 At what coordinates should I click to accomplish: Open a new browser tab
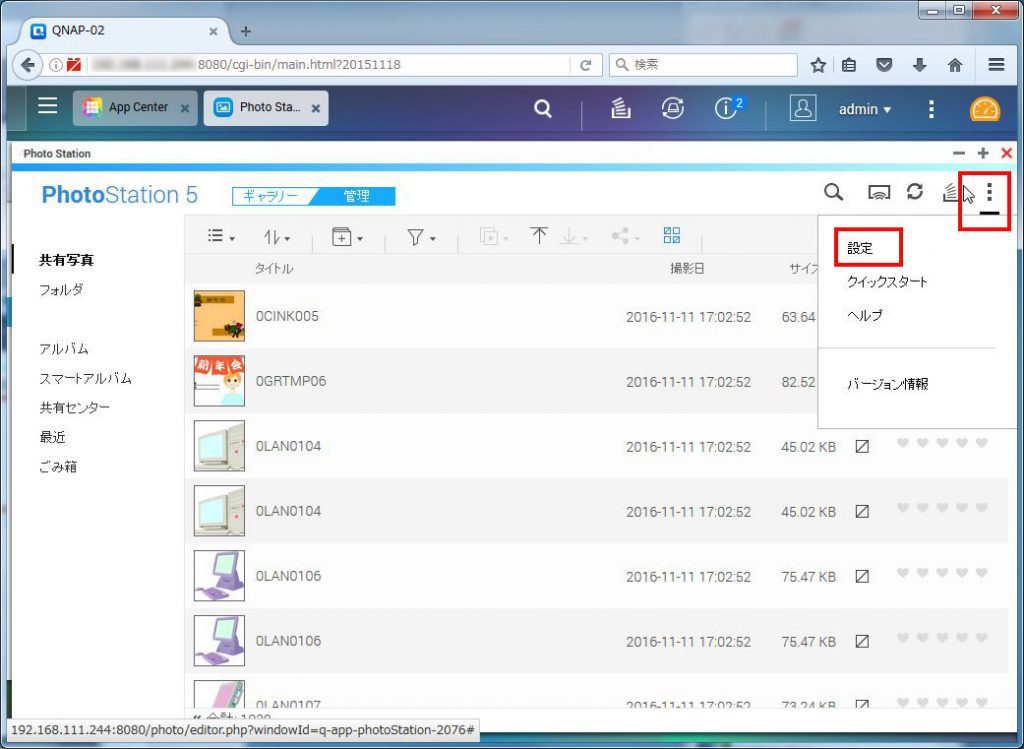[246, 31]
